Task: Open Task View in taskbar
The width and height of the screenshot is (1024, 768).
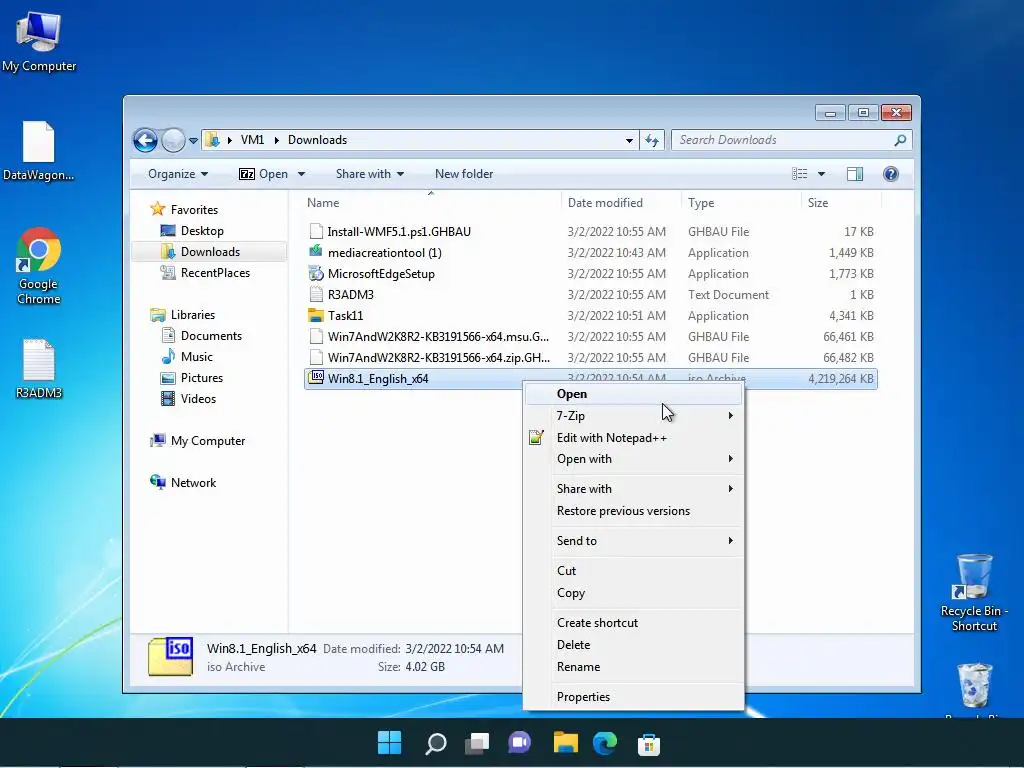Action: coord(477,743)
